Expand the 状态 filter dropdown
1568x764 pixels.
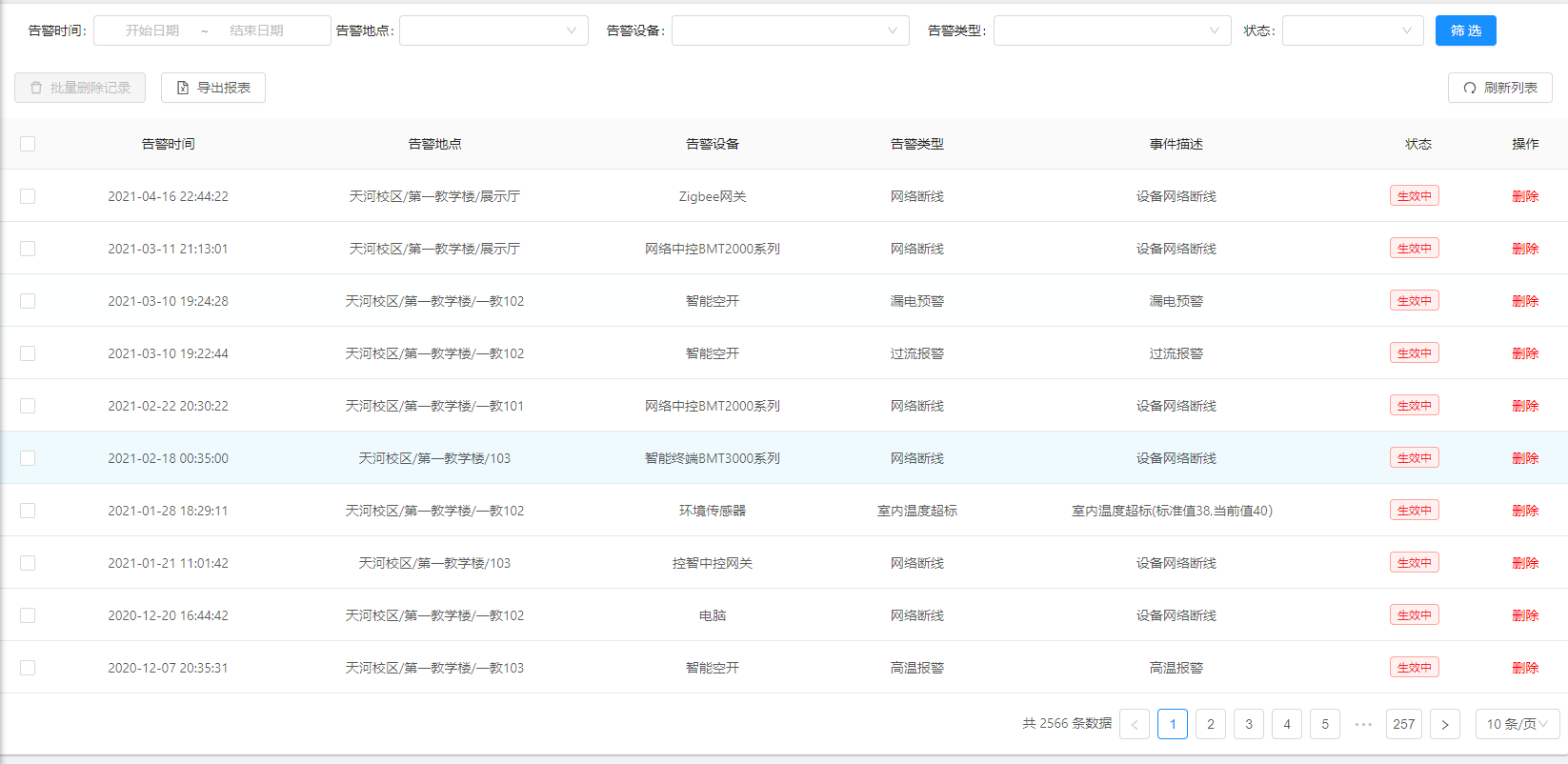click(1353, 30)
